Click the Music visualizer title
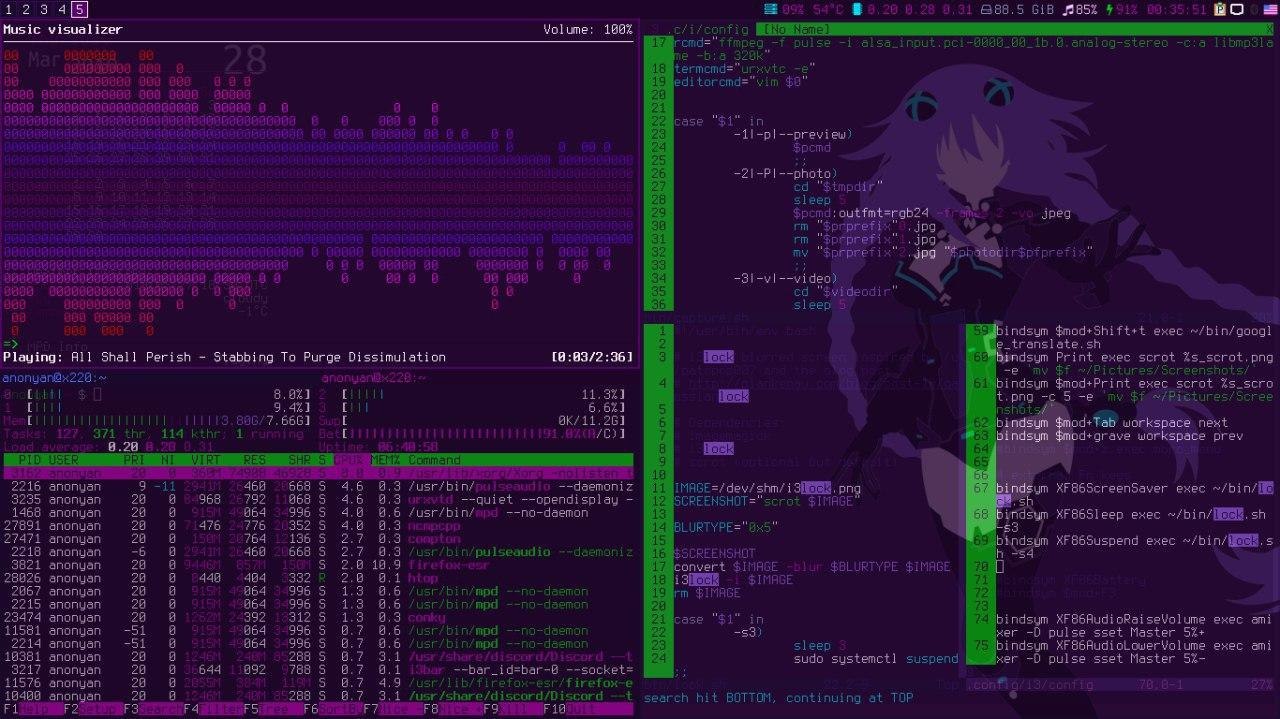The height and width of the screenshot is (719, 1280). coord(63,30)
